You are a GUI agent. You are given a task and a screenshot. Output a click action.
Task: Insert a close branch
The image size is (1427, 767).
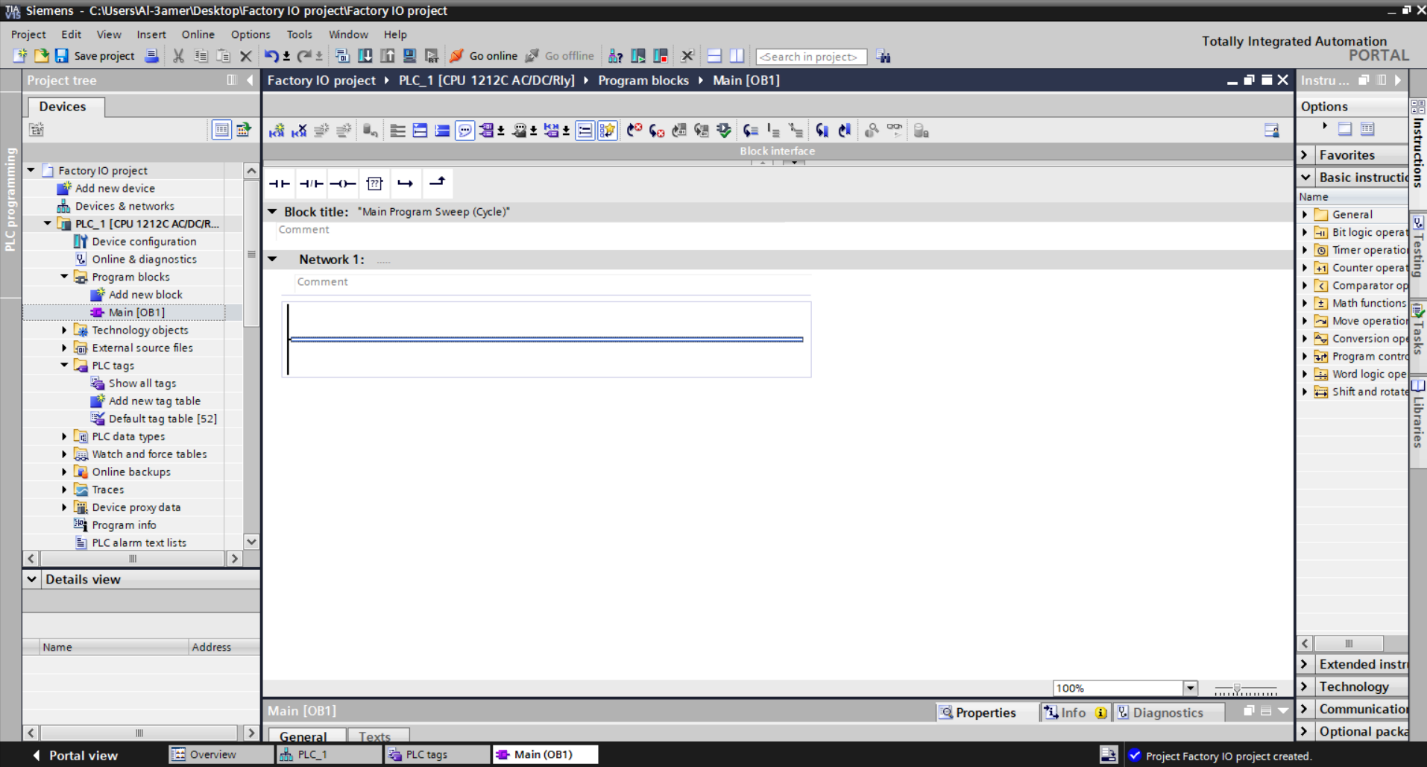click(437, 183)
